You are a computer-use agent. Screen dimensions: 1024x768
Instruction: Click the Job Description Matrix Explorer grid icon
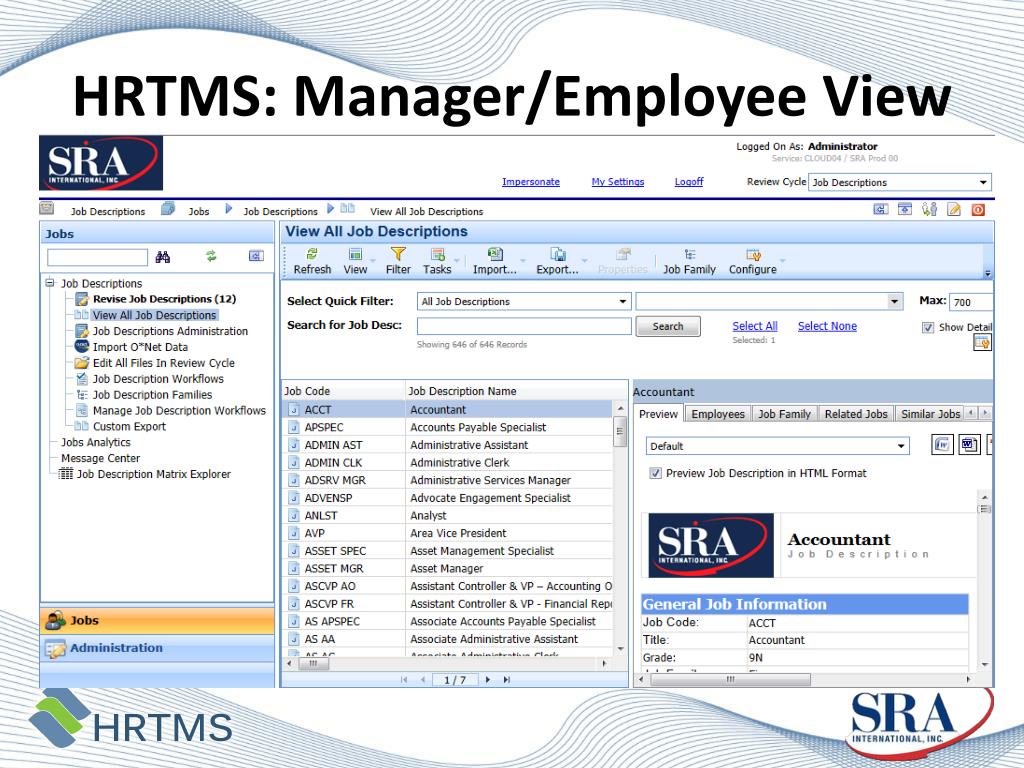coord(66,474)
